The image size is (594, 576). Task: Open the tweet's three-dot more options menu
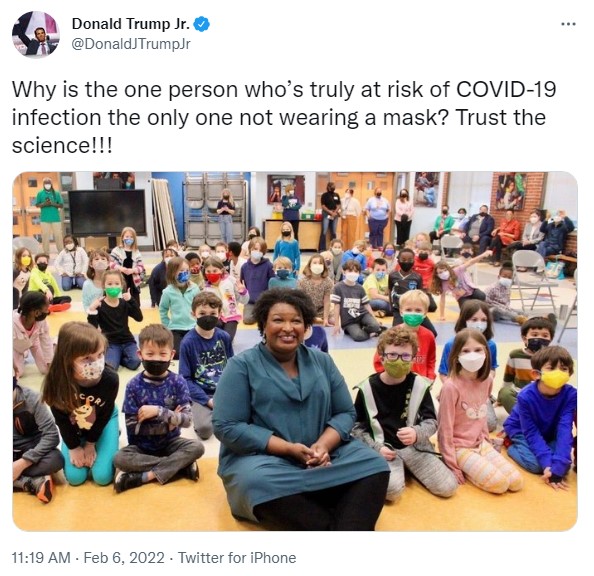(568, 24)
